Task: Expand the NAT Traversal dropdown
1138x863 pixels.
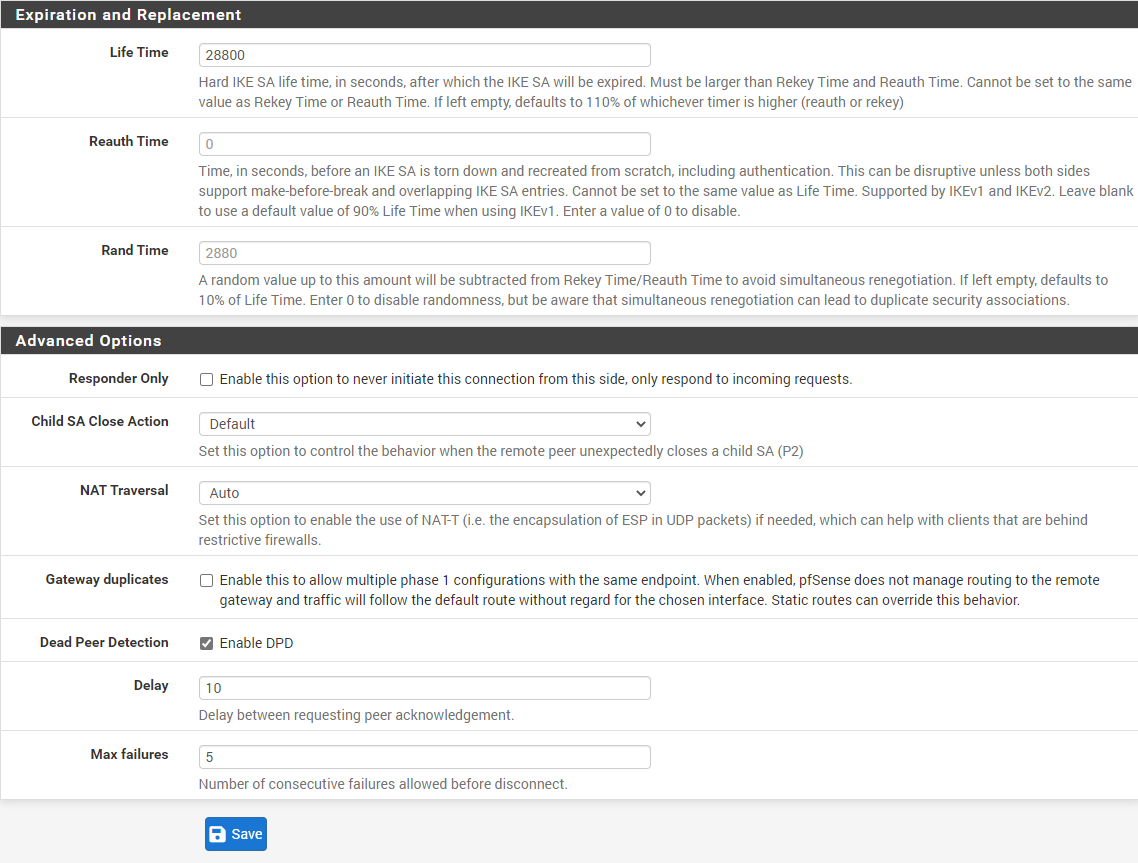Action: [x=424, y=493]
